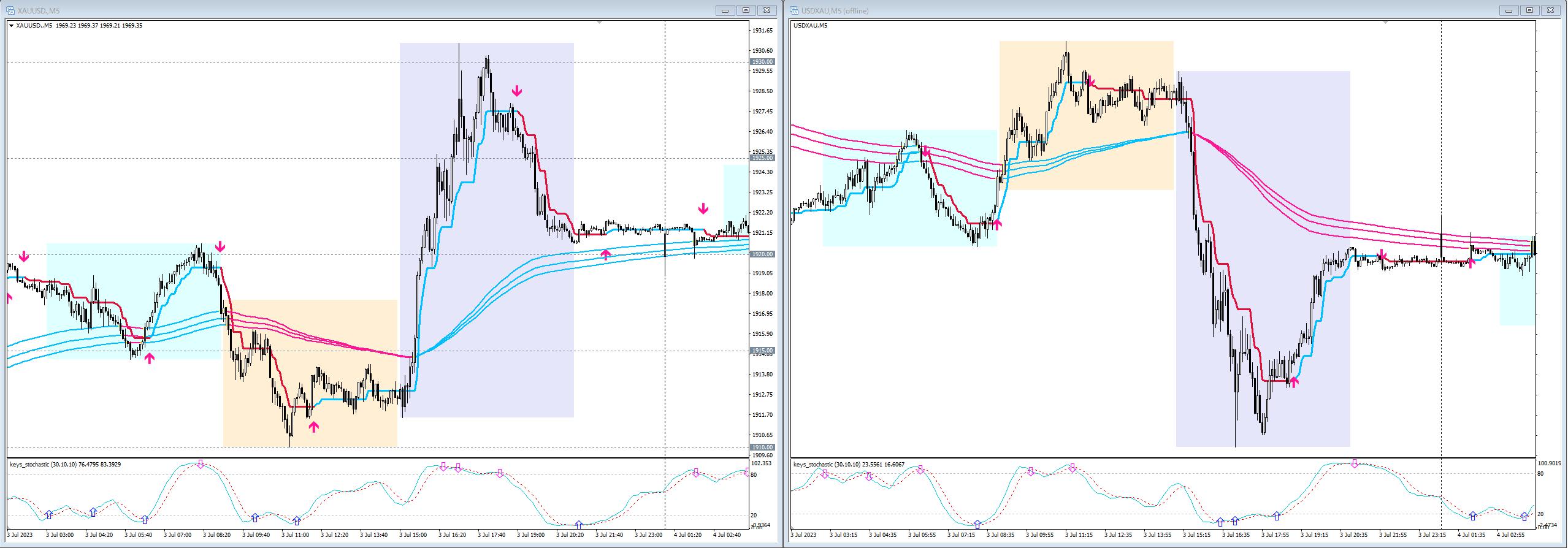Screen dimensions: 1568x548
Task: Click the 1931.65 price on XAUUSD scale
Action: [x=763, y=31]
